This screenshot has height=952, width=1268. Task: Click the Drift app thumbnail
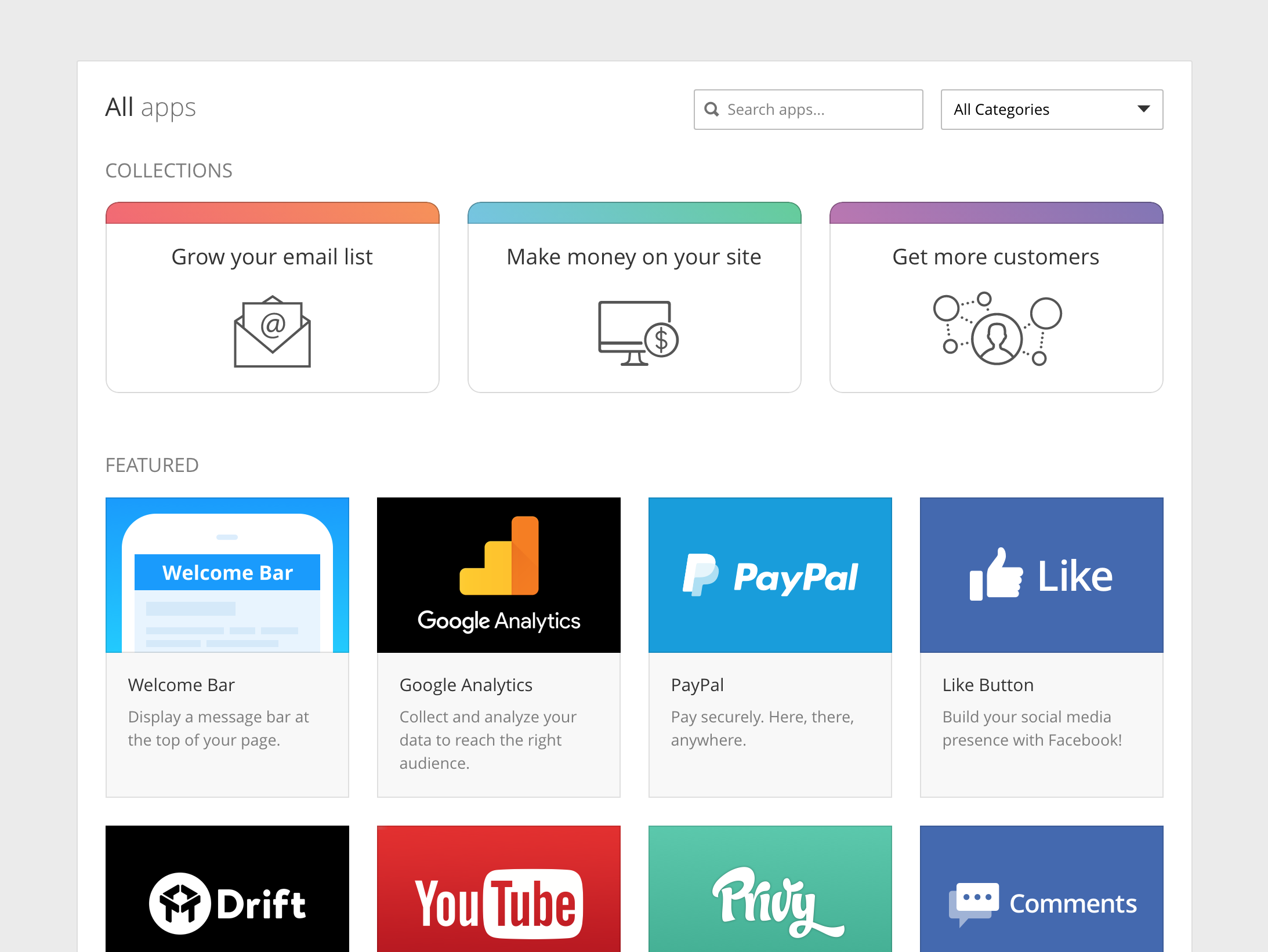(x=227, y=889)
